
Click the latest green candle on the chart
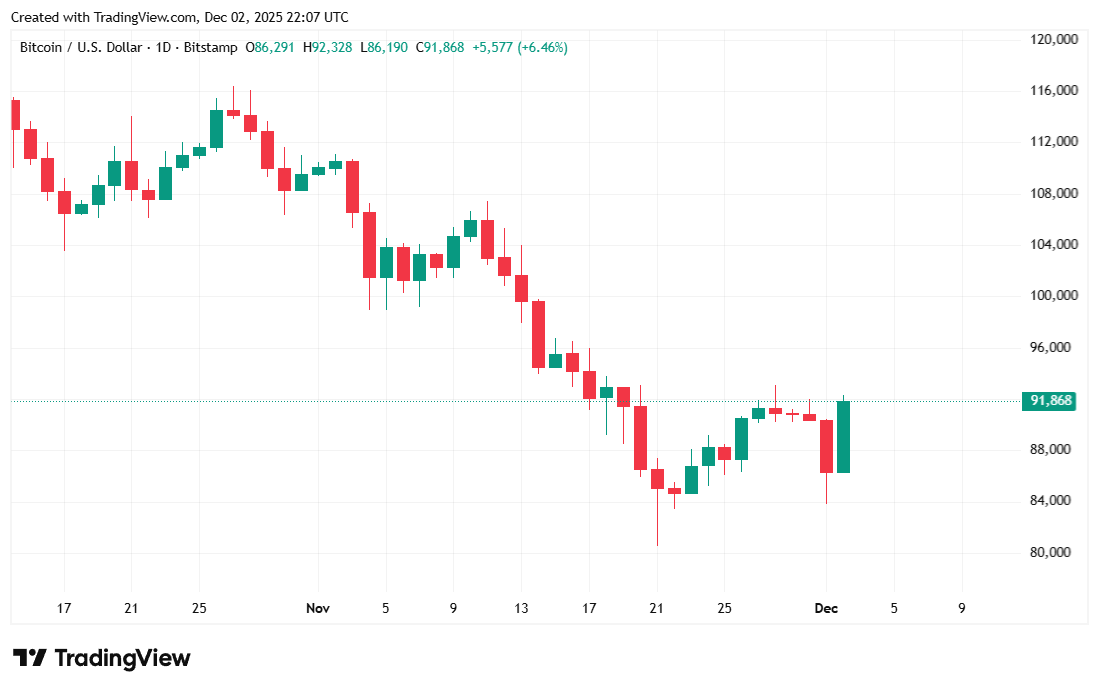click(843, 437)
